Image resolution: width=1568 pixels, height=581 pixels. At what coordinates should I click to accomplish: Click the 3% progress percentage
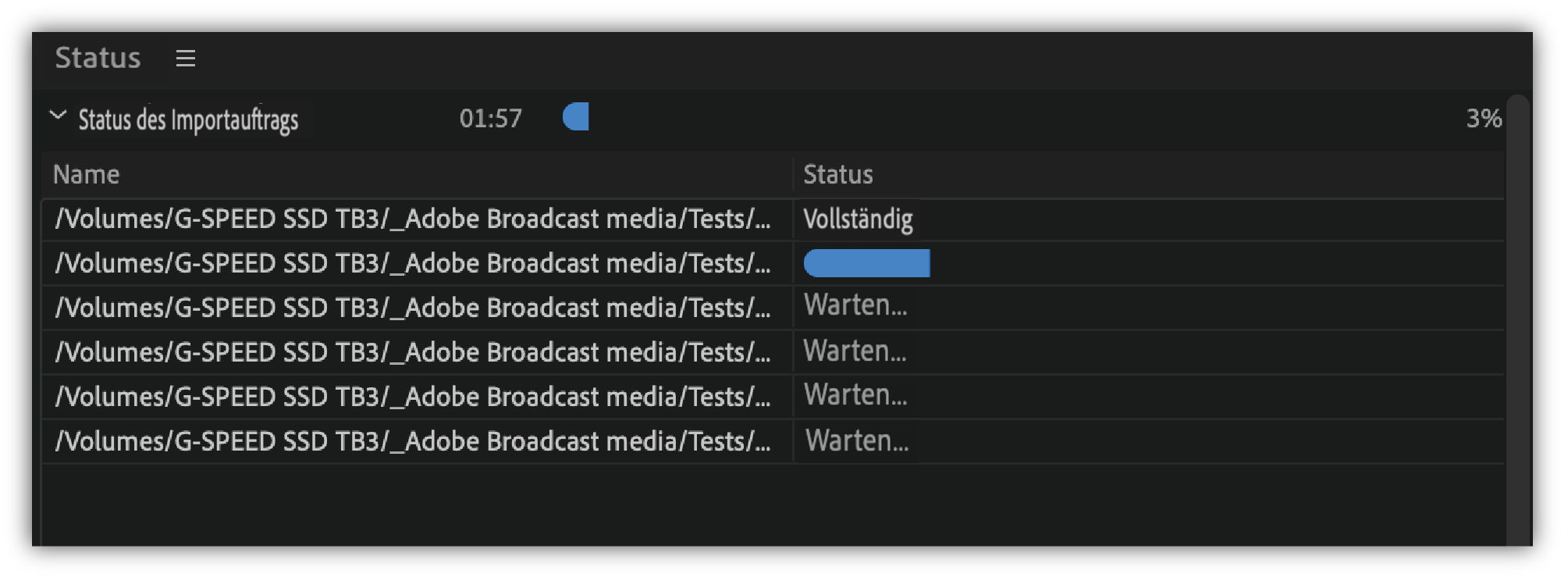point(1483,119)
